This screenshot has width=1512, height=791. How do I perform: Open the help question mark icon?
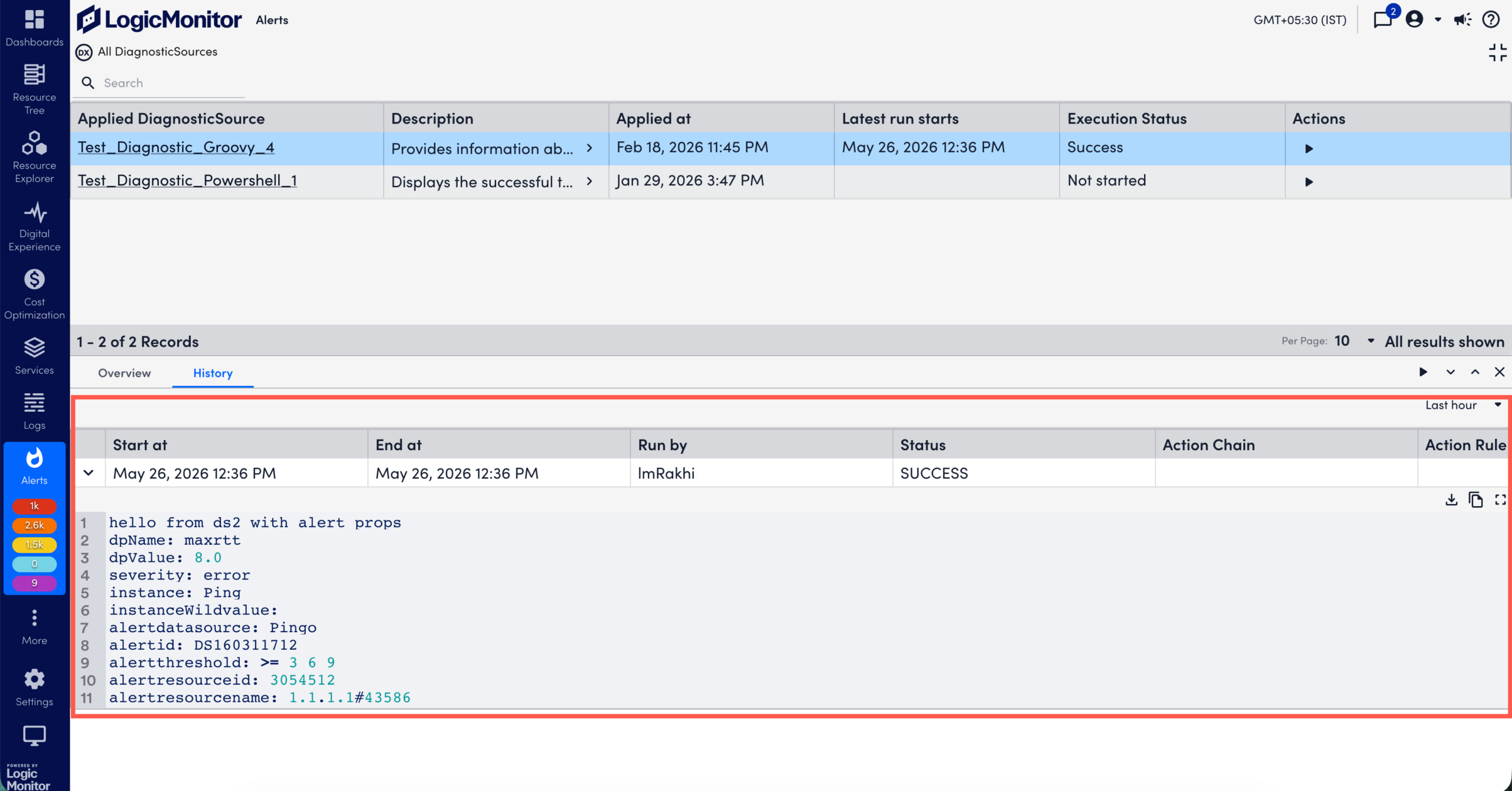1491,19
